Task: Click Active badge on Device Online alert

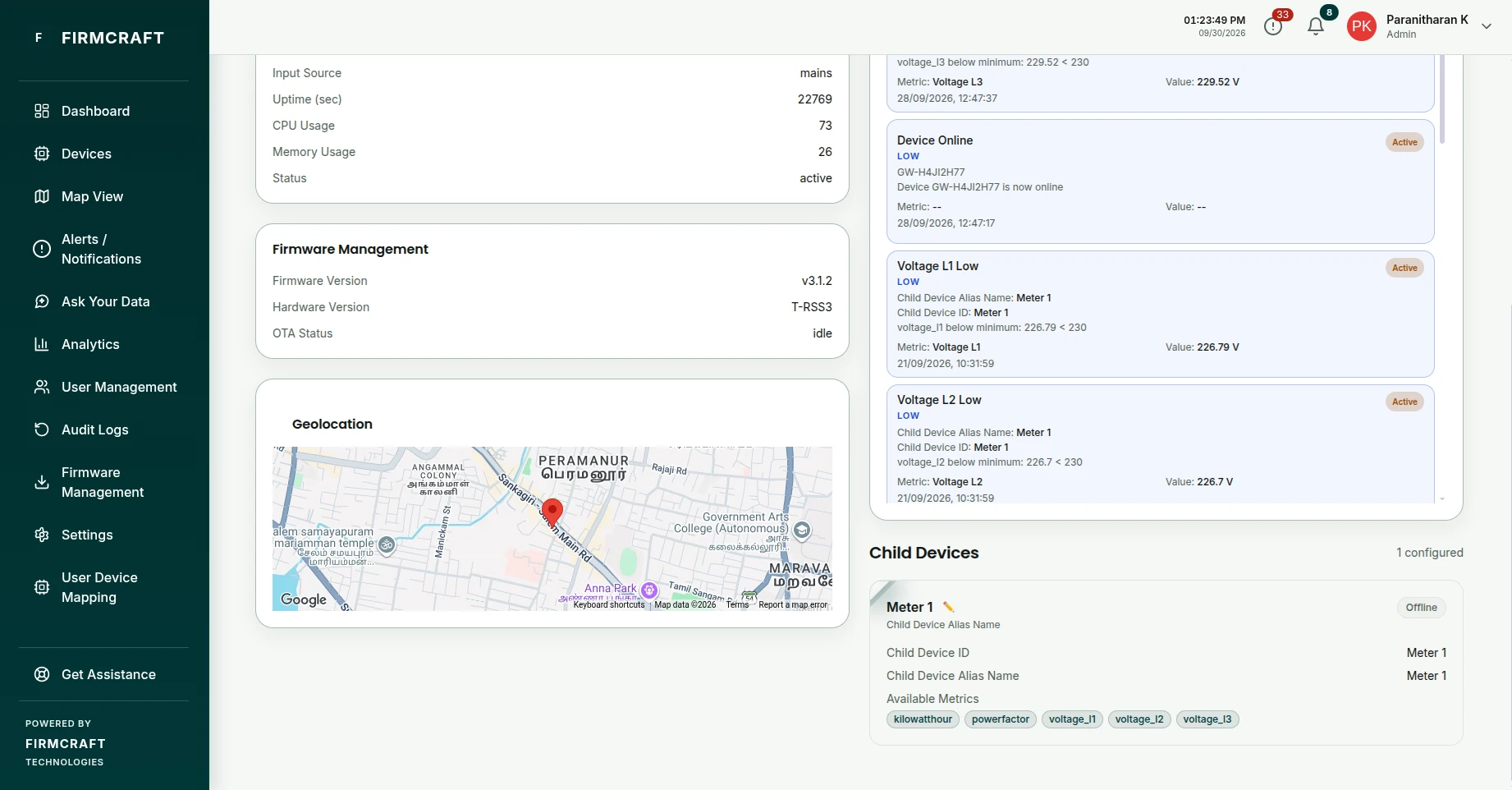Action: click(1404, 142)
